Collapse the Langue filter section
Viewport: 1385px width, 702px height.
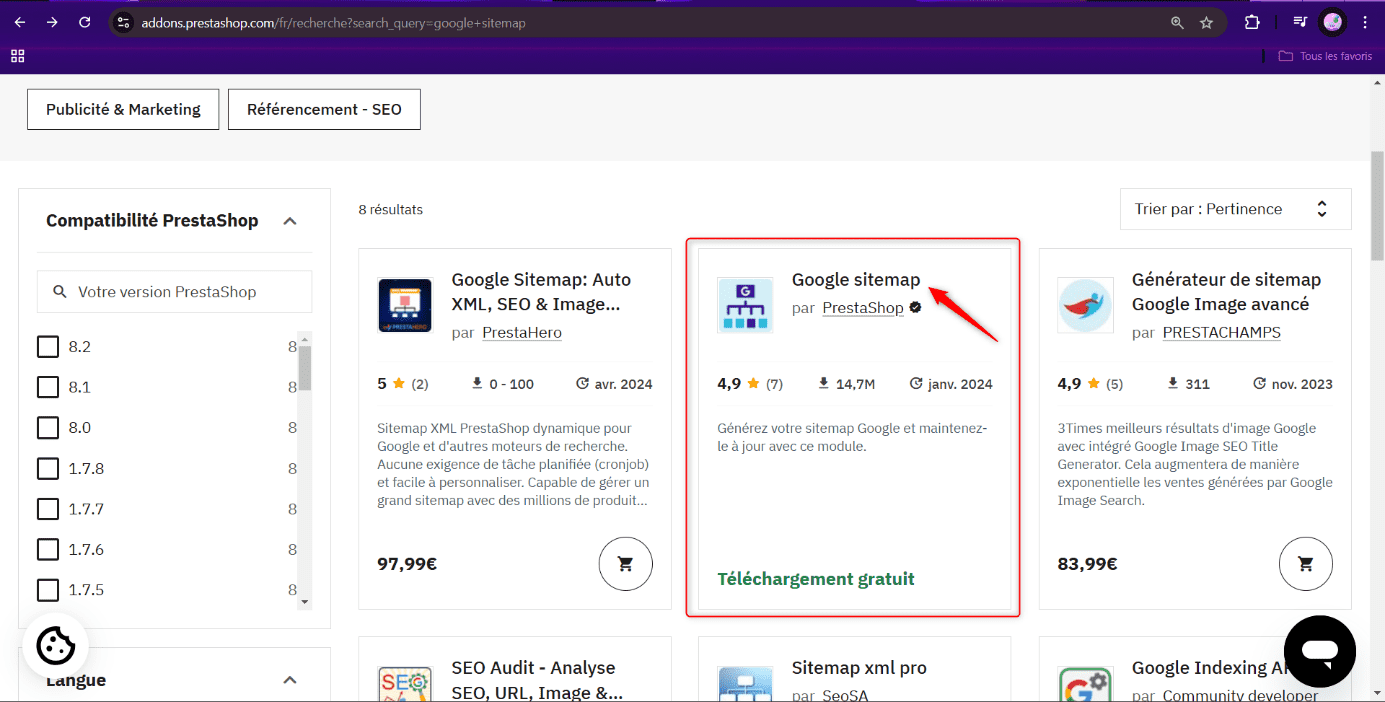click(290, 680)
